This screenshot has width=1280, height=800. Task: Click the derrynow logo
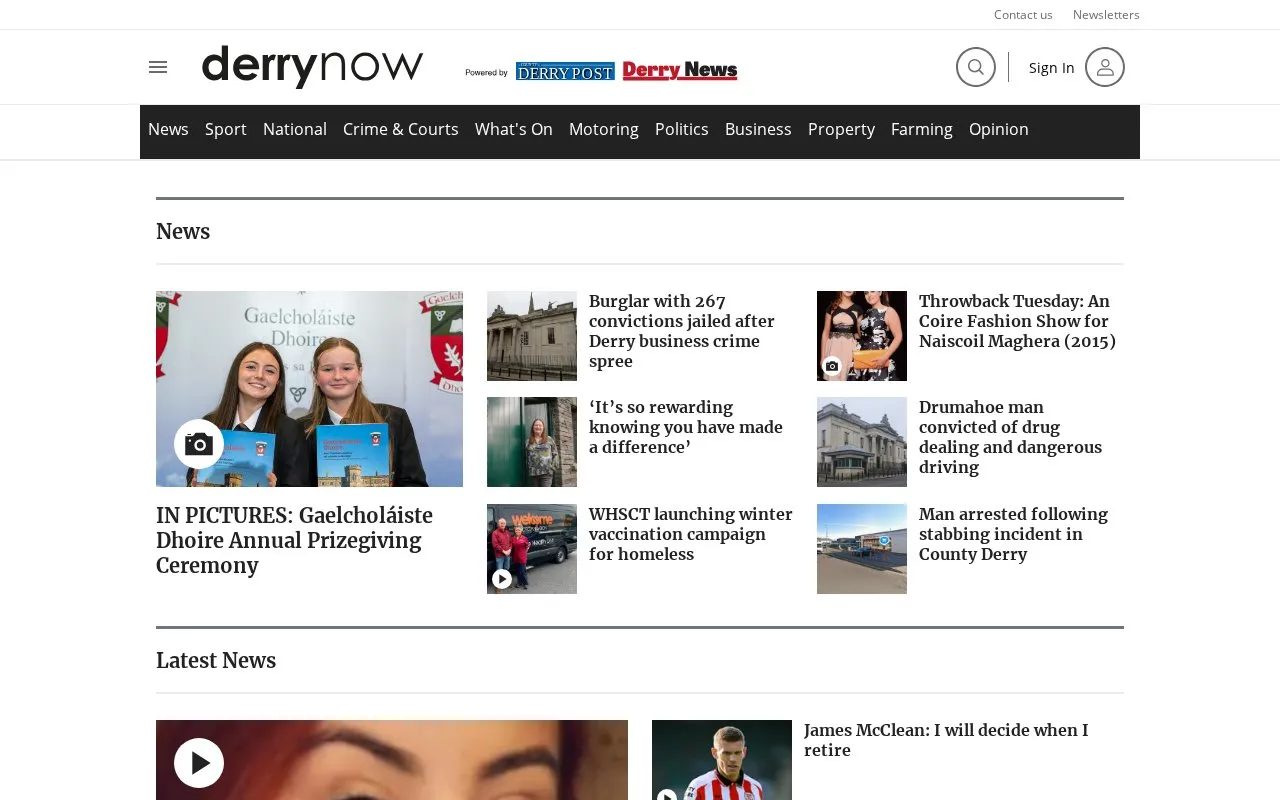pos(312,67)
